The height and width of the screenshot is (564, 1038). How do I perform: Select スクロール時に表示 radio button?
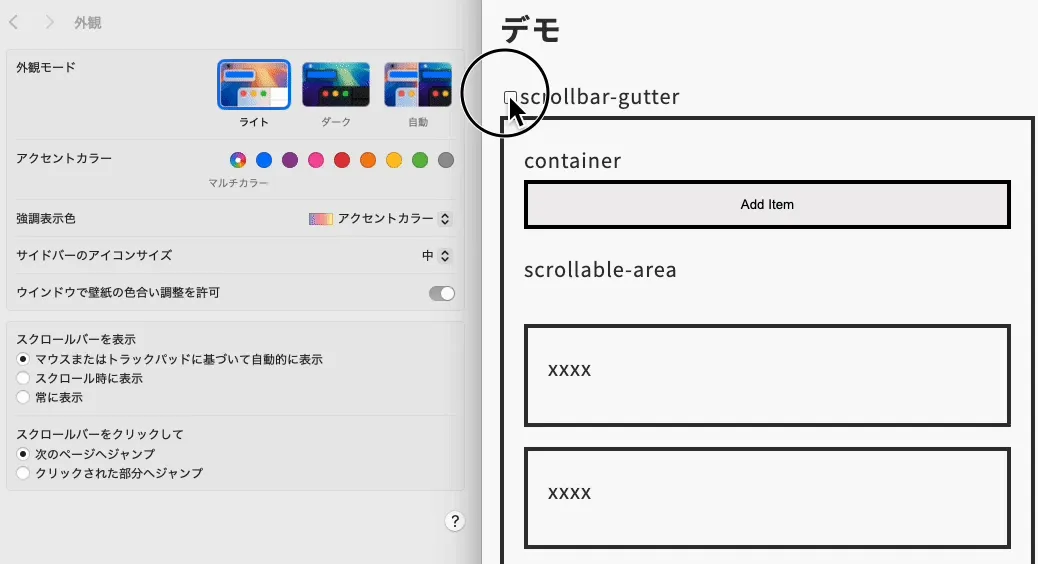click(23, 379)
